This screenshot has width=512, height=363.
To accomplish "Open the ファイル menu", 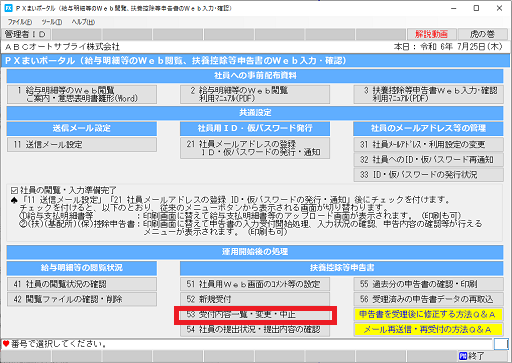I will tap(20, 22).
